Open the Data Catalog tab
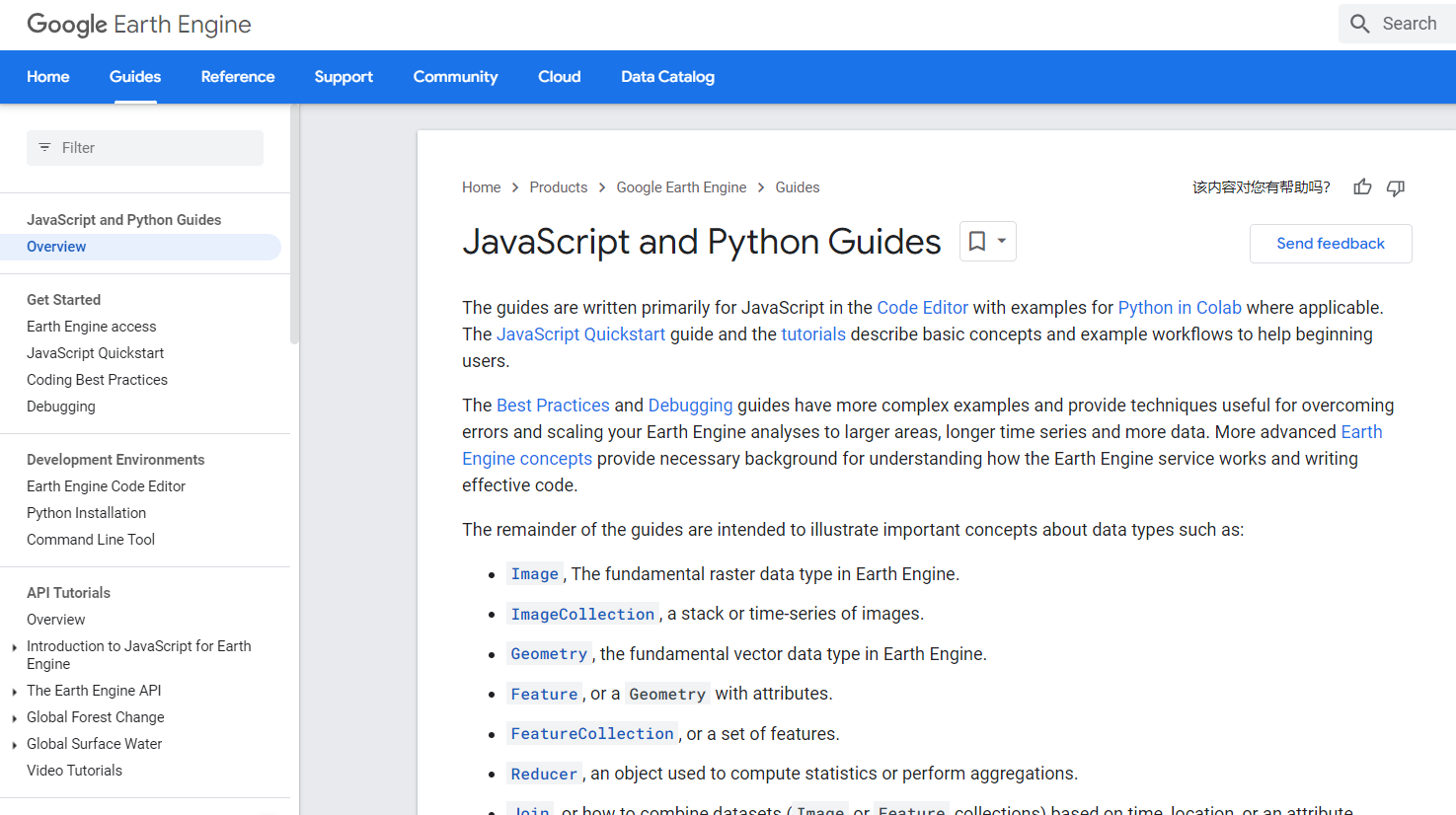The width and height of the screenshot is (1456, 815). (667, 77)
